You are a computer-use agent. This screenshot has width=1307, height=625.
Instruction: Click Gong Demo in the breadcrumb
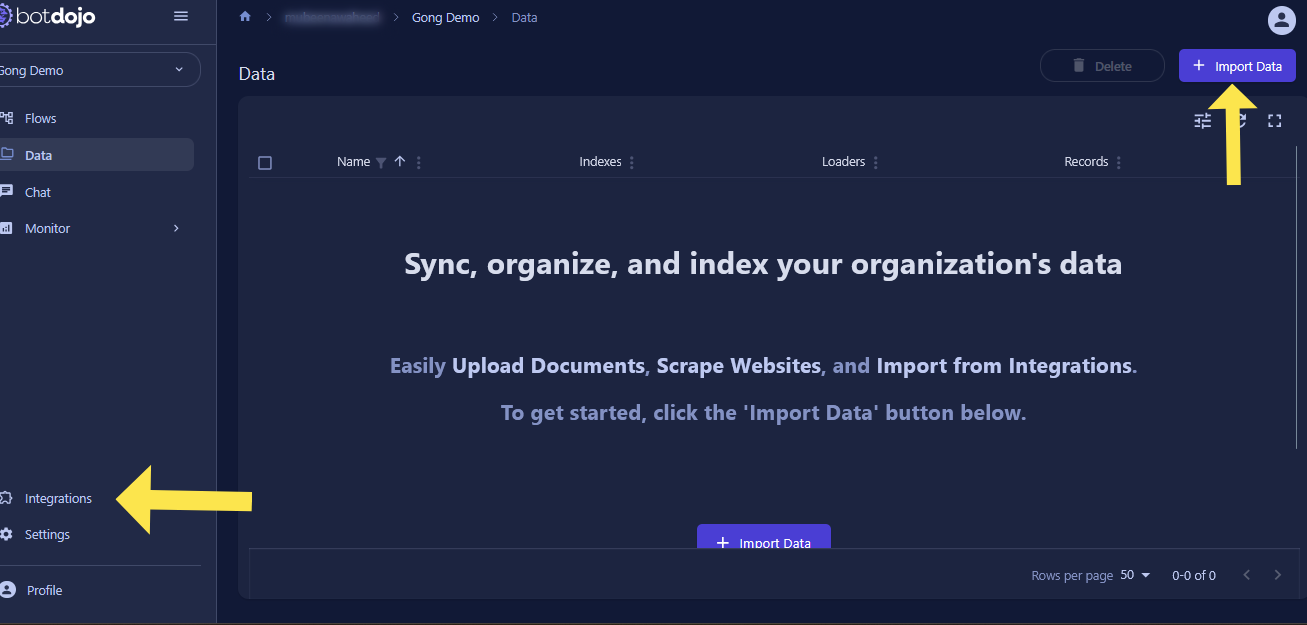coord(445,18)
